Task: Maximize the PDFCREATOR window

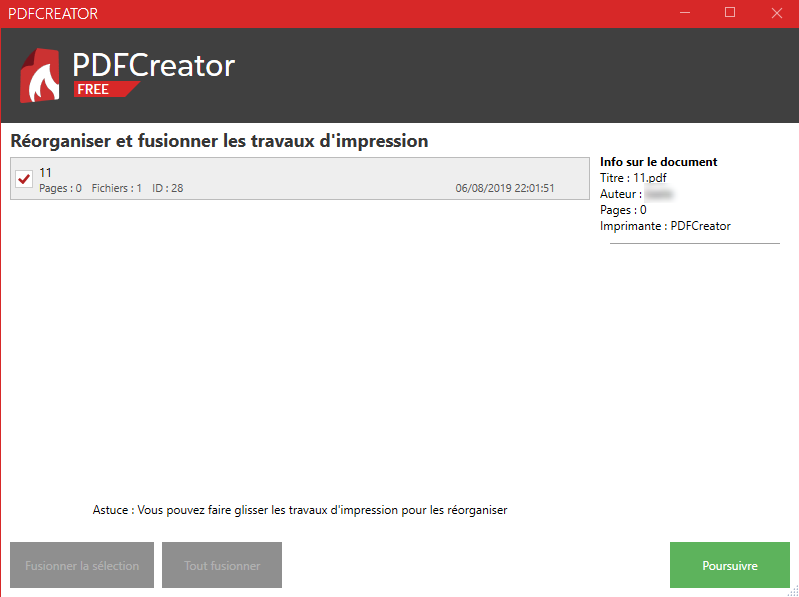Action: pos(730,13)
